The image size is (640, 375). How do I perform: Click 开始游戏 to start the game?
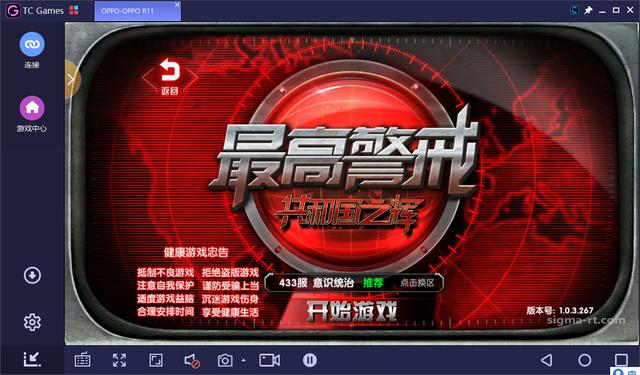point(352,312)
